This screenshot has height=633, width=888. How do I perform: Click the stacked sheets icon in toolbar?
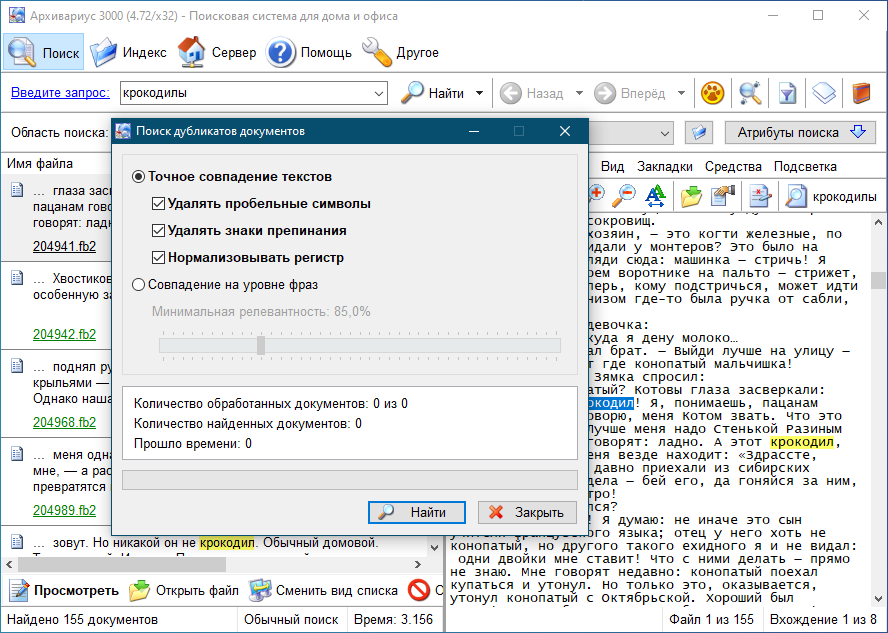pos(823,93)
